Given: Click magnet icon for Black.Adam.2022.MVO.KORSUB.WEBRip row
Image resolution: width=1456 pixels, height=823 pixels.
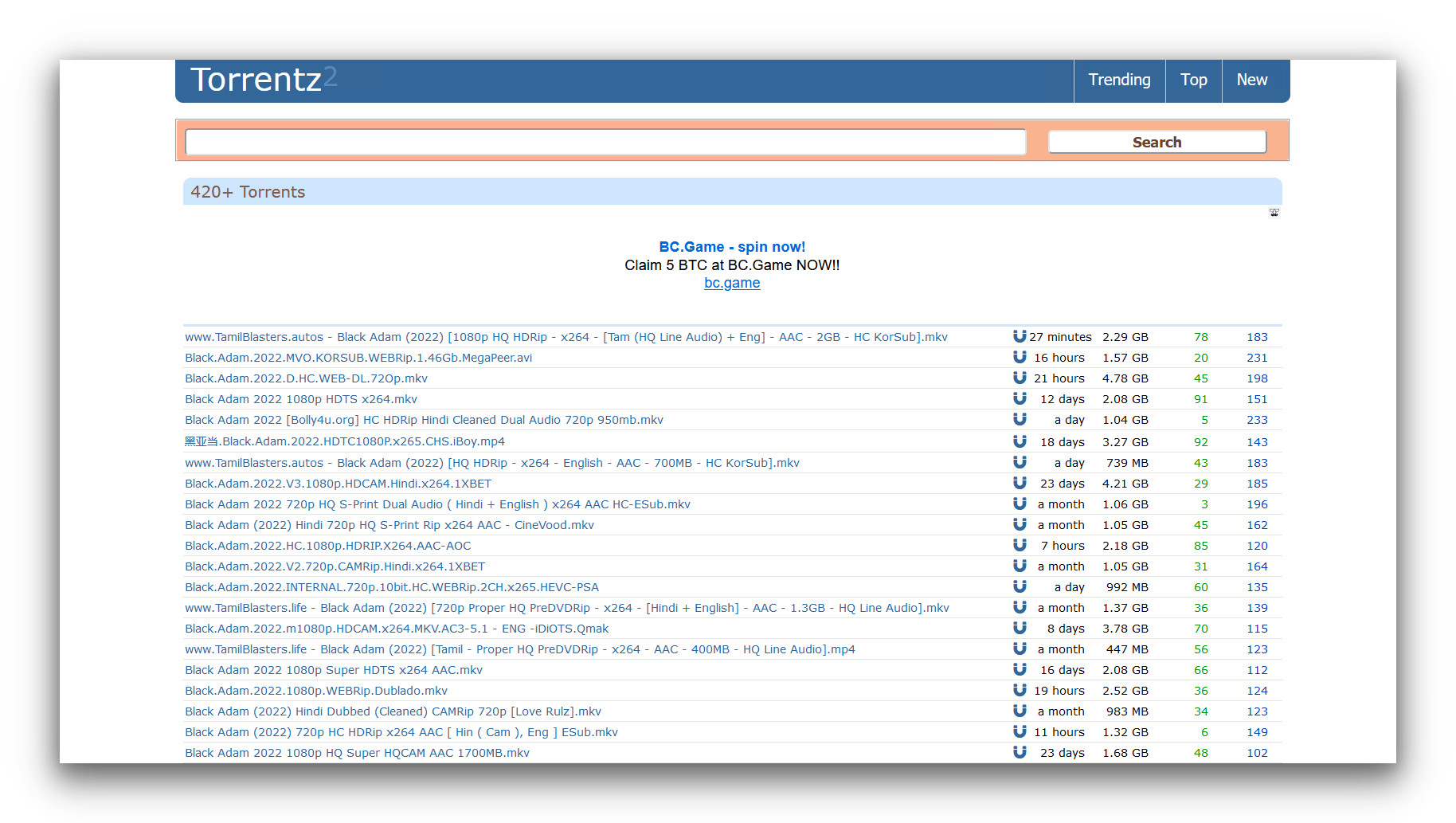Looking at the screenshot, I should (x=1020, y=357).
